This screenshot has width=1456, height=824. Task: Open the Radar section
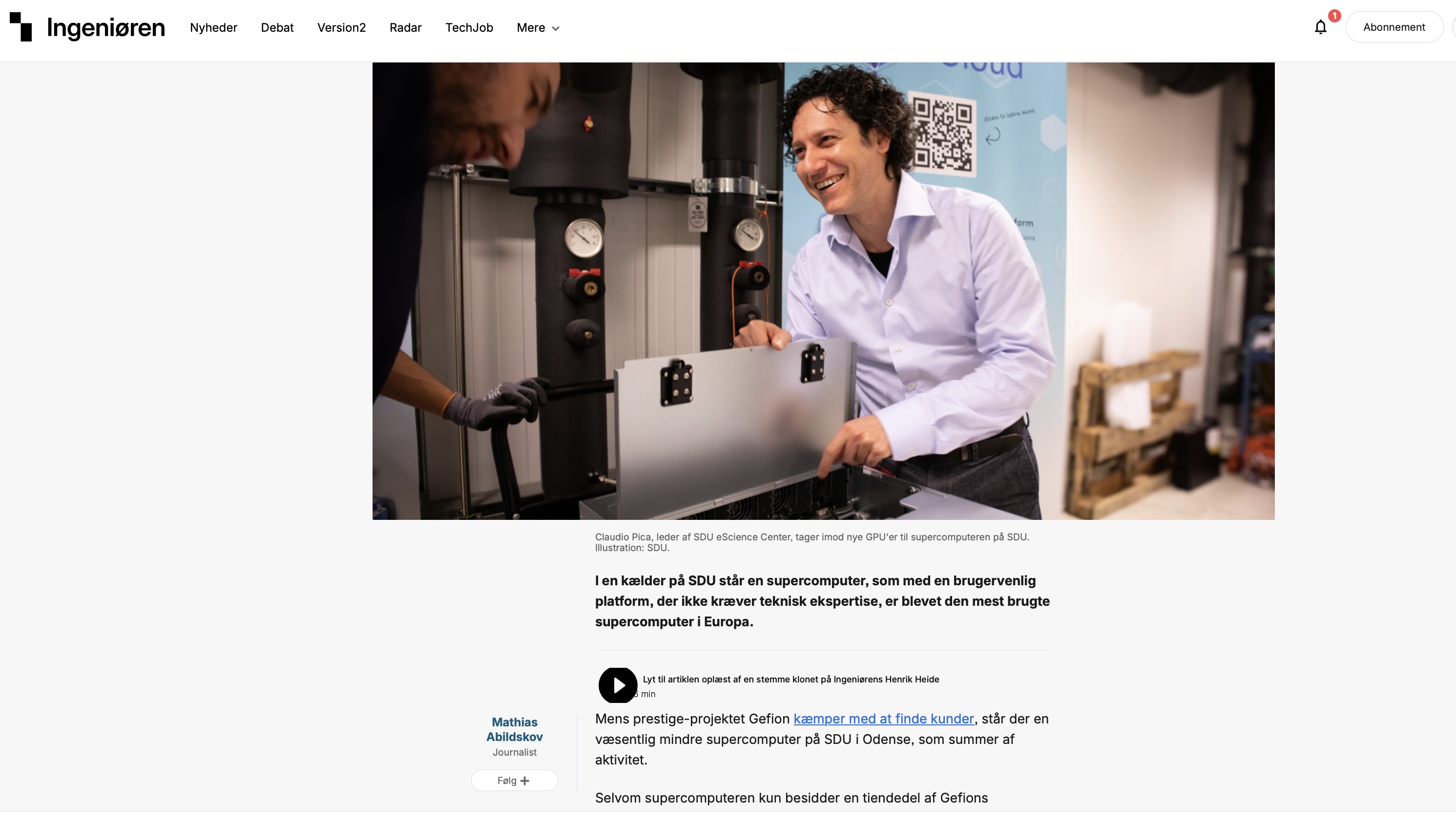coord(405,28)
